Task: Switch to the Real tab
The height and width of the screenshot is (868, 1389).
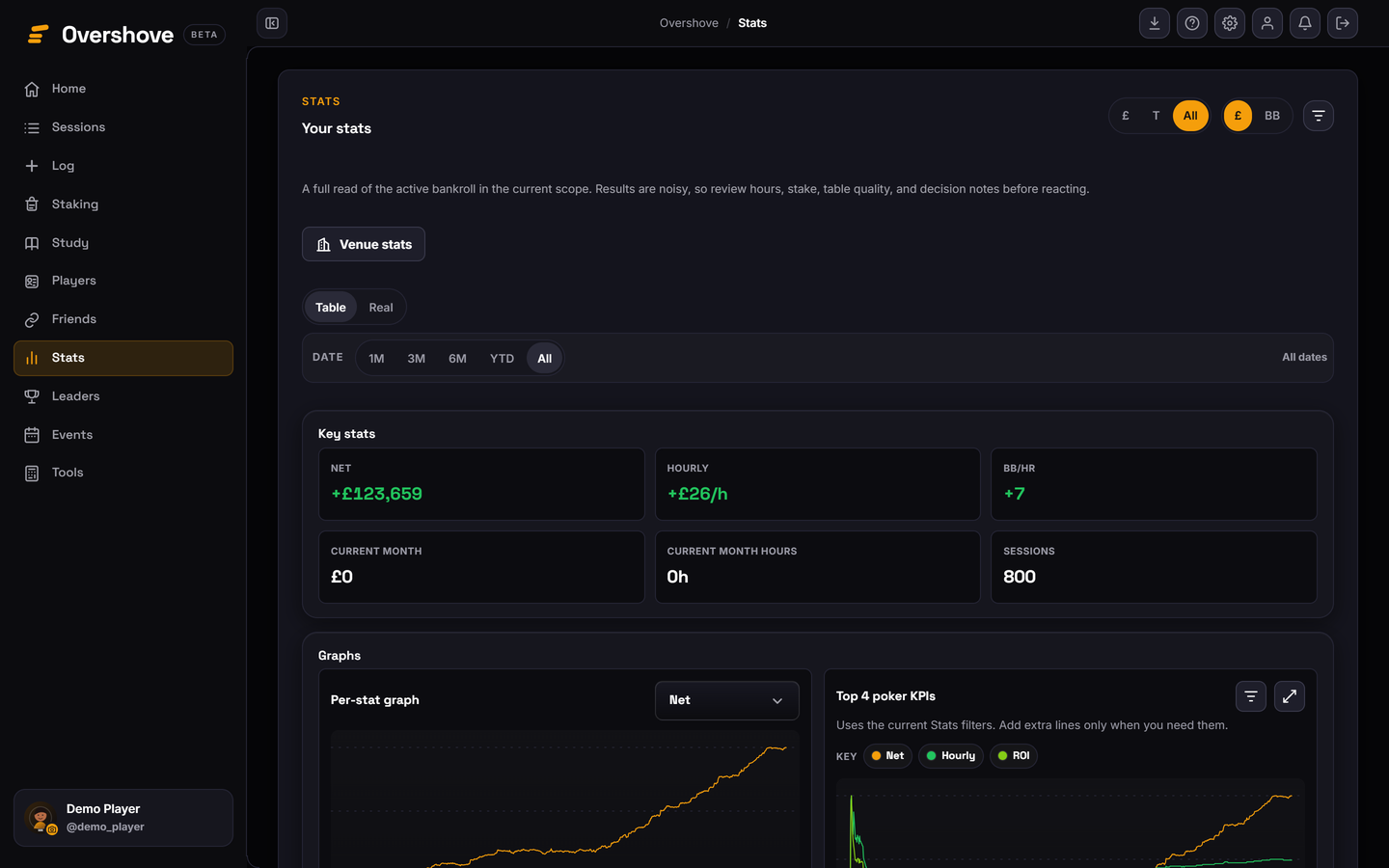Action: pos(381,308)
